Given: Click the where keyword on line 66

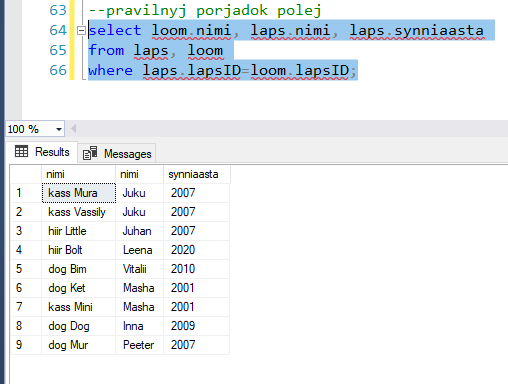Looking at the screenshot, I should tap(110, 70).
